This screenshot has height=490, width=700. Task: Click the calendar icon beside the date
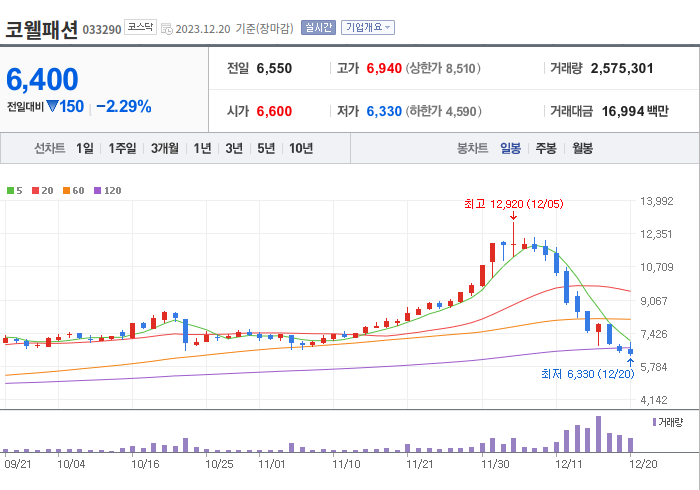(x=167, y=29)
